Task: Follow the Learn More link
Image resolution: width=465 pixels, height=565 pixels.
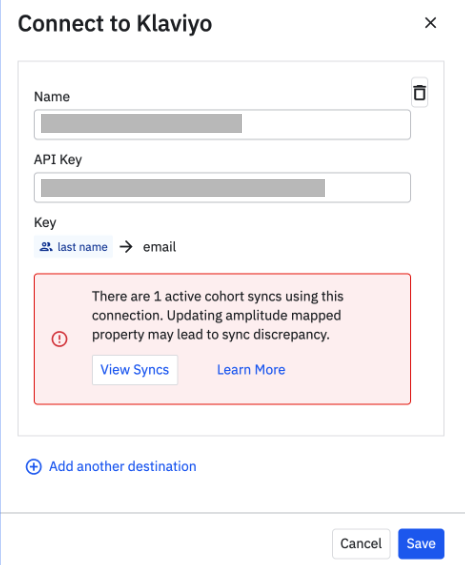Action: click(x=251, y=370)
